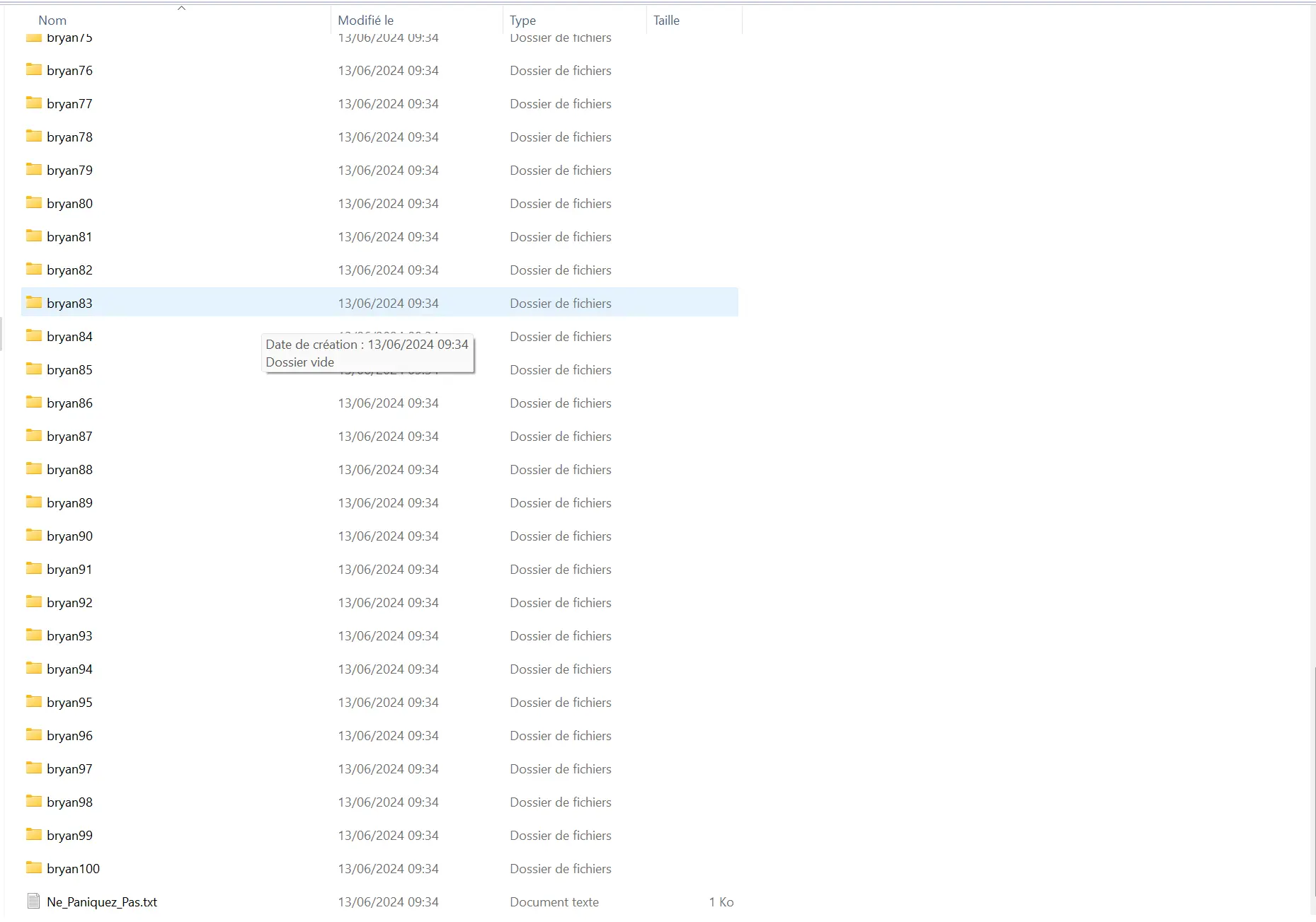Click Dossier de fichiers type for bryan86
This screenshot has width=1316, height=922.
[x=560, y=403]
